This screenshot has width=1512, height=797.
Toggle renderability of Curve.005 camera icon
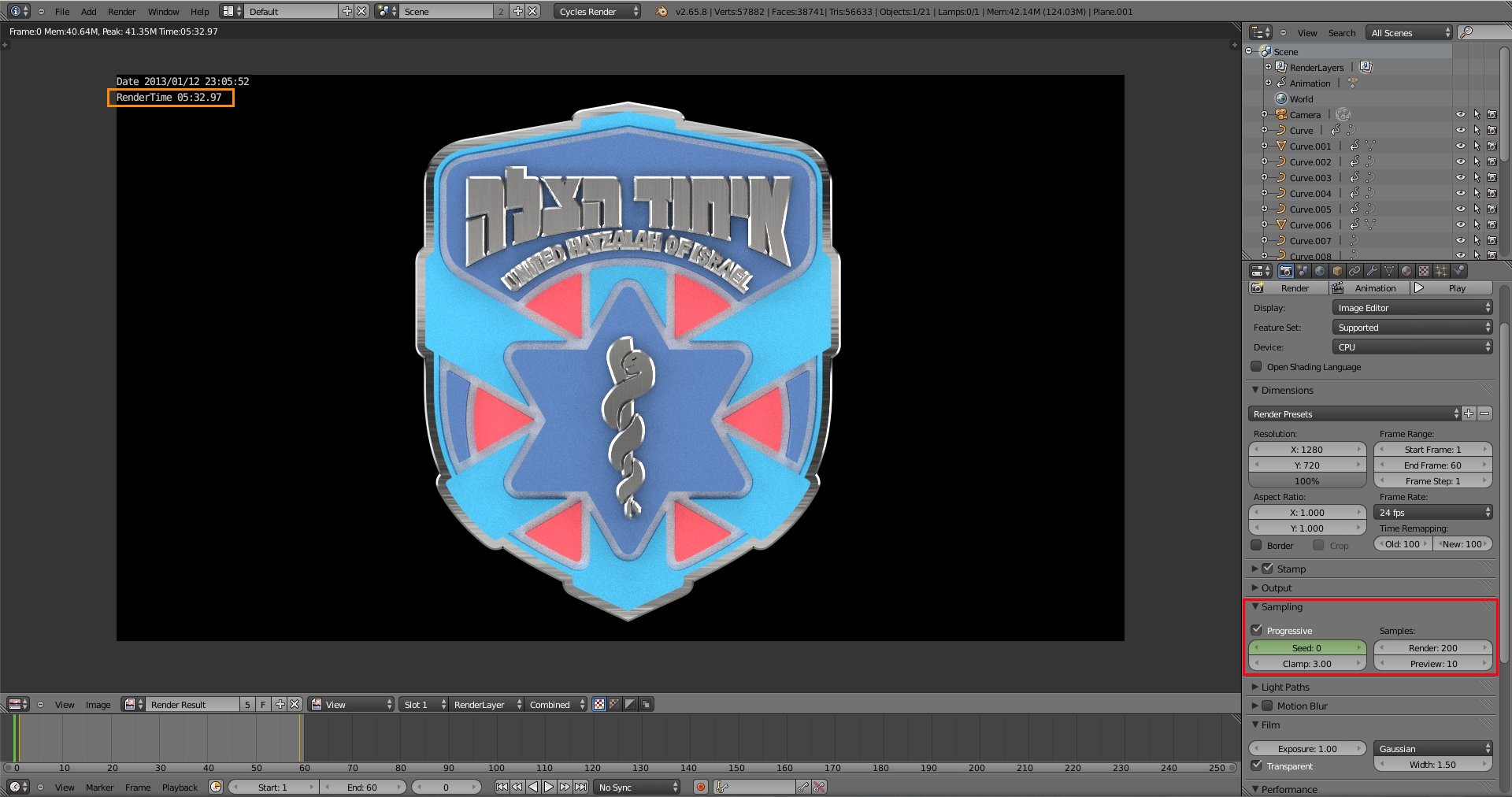point(1492,209)
